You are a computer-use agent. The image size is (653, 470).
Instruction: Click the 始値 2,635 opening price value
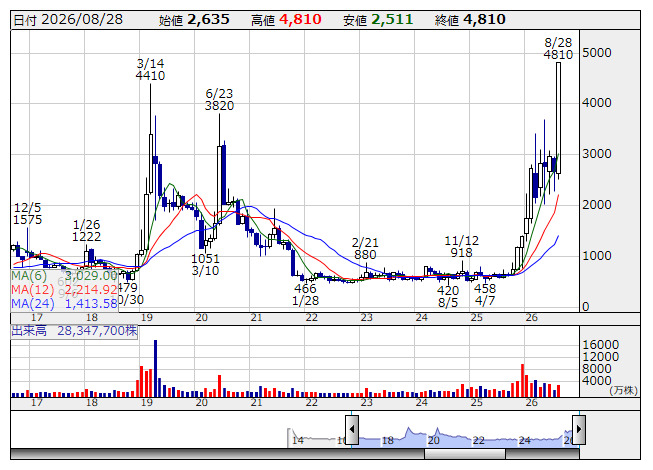194,20
